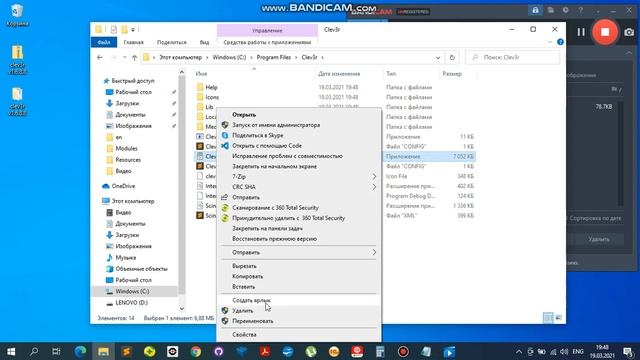Open GitHub Desktop taskbar icon

[x=219, y=351]
